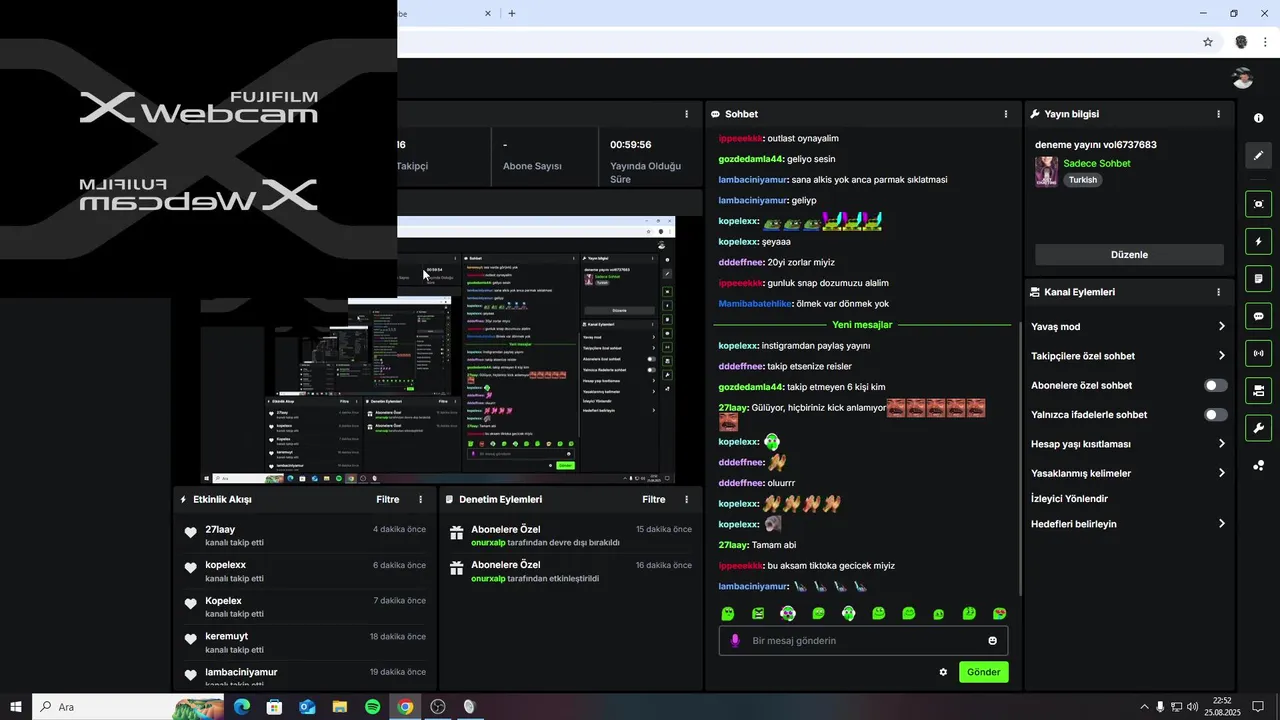The image size is (1280, 720).
Task: Pick the last heart-eyes emote in quick row
Action: point(999,613)
